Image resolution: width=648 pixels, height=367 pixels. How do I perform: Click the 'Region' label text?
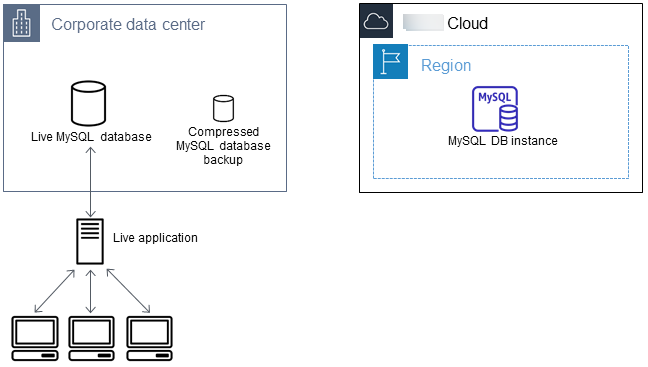coord(446,65)
